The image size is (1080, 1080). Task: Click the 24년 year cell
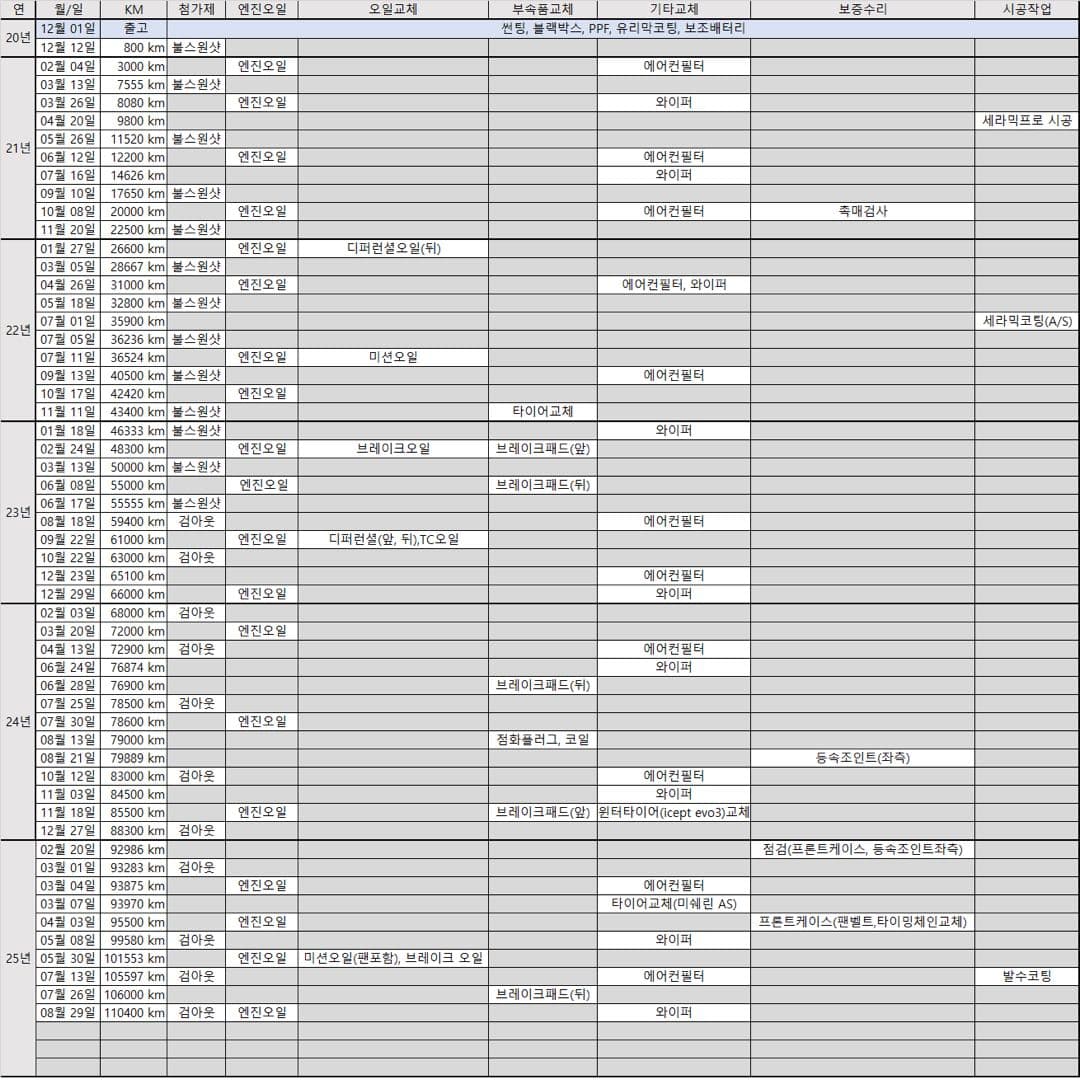click(x=18, y=722)
